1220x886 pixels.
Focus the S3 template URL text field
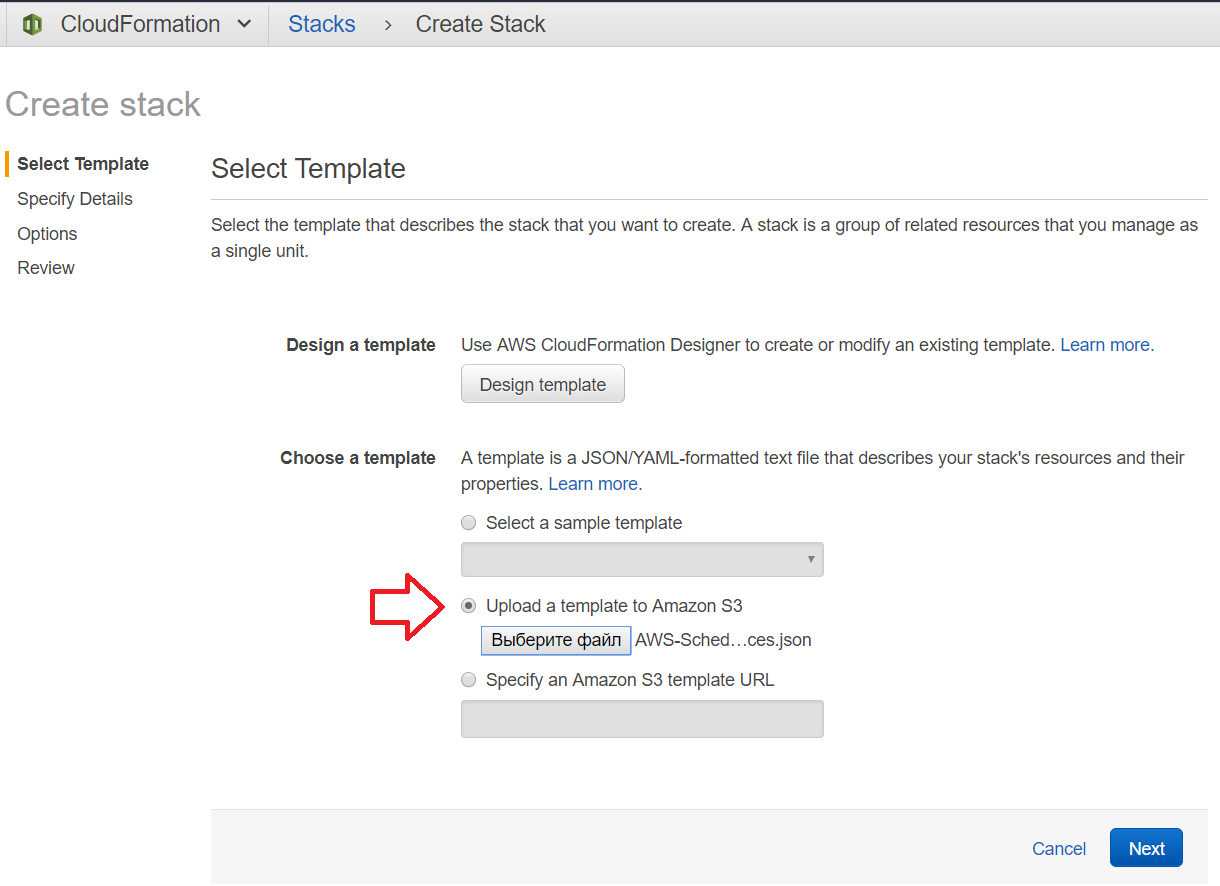point(642,719)
